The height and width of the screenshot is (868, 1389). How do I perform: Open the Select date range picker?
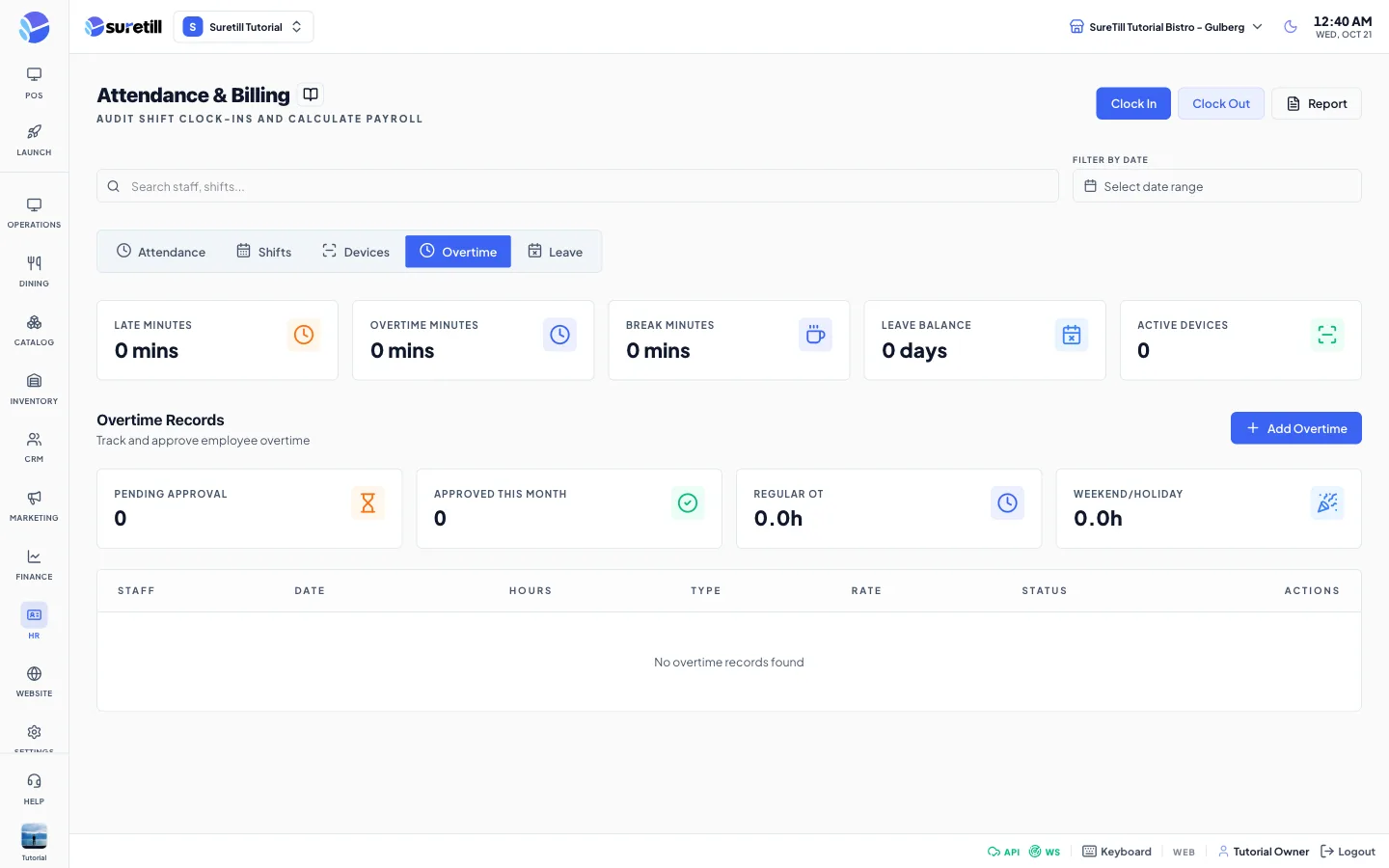click(1216, 186)
